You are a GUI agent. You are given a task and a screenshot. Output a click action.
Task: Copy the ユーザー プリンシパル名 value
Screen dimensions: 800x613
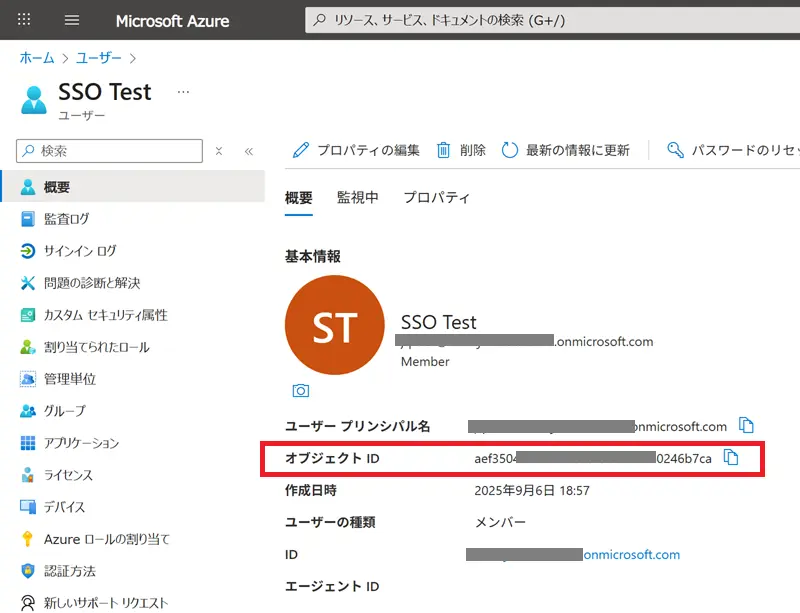(x=745, y=425)
